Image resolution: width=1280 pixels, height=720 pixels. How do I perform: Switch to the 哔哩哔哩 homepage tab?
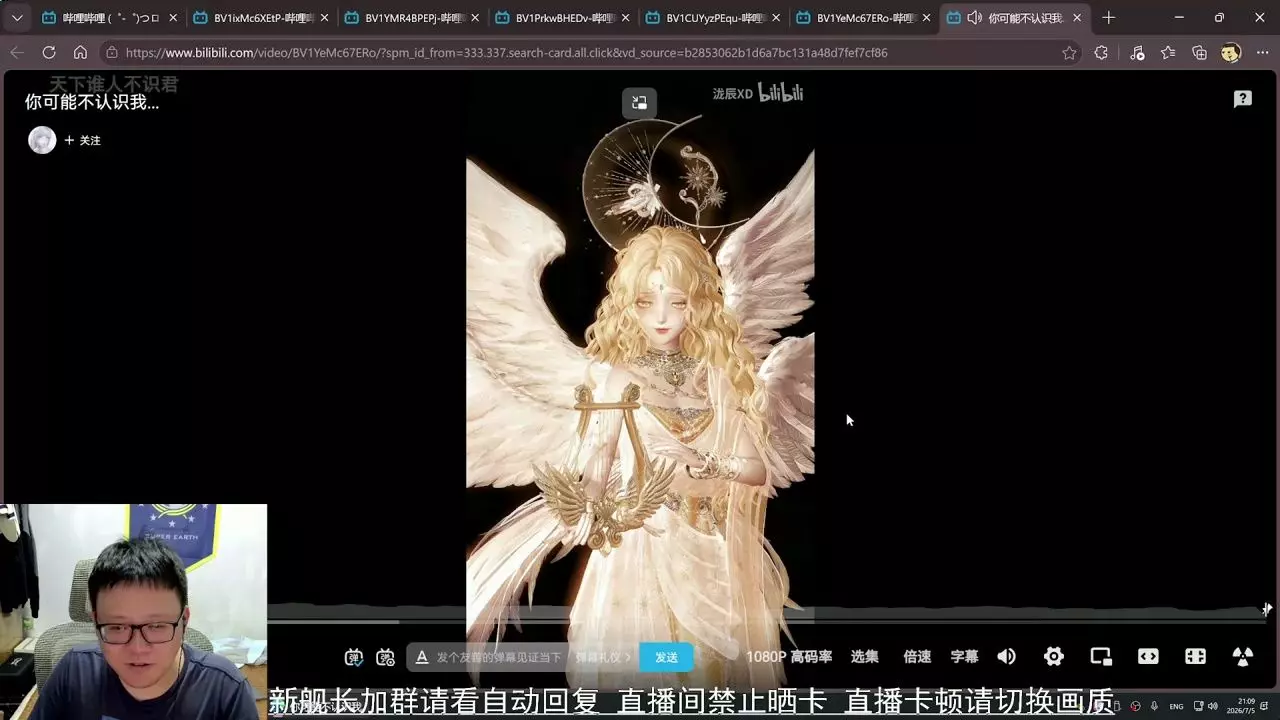click(x=108, y=18)
